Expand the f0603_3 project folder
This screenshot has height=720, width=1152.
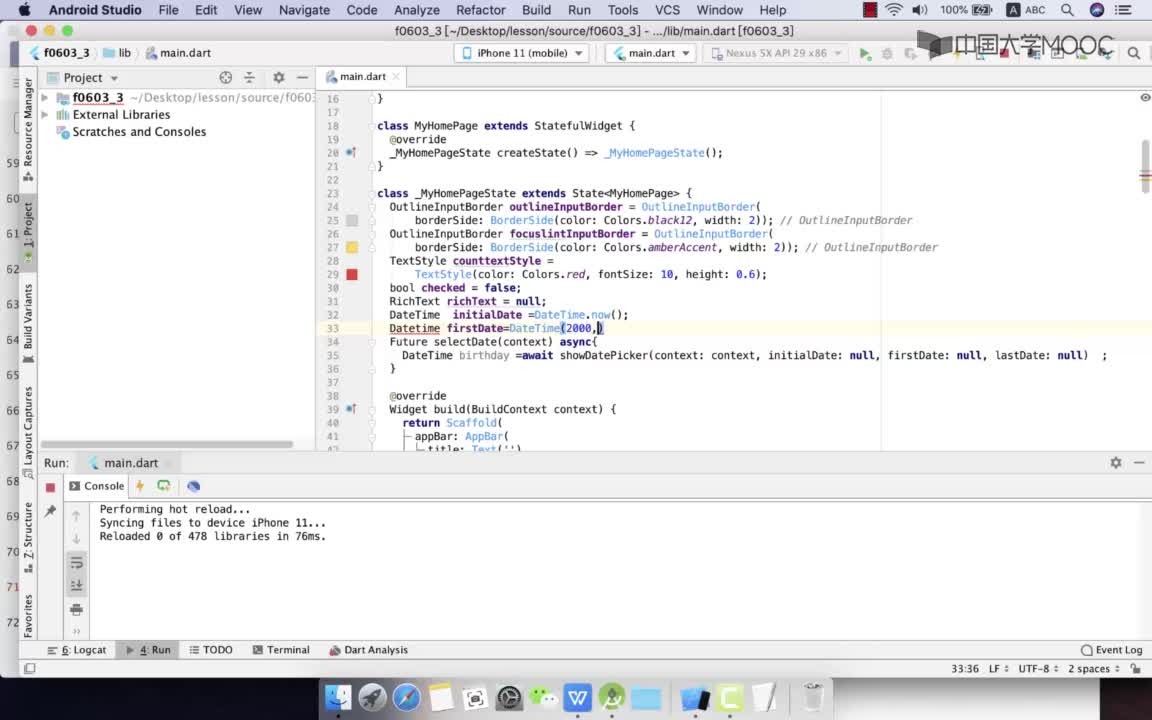pos(45,98)
